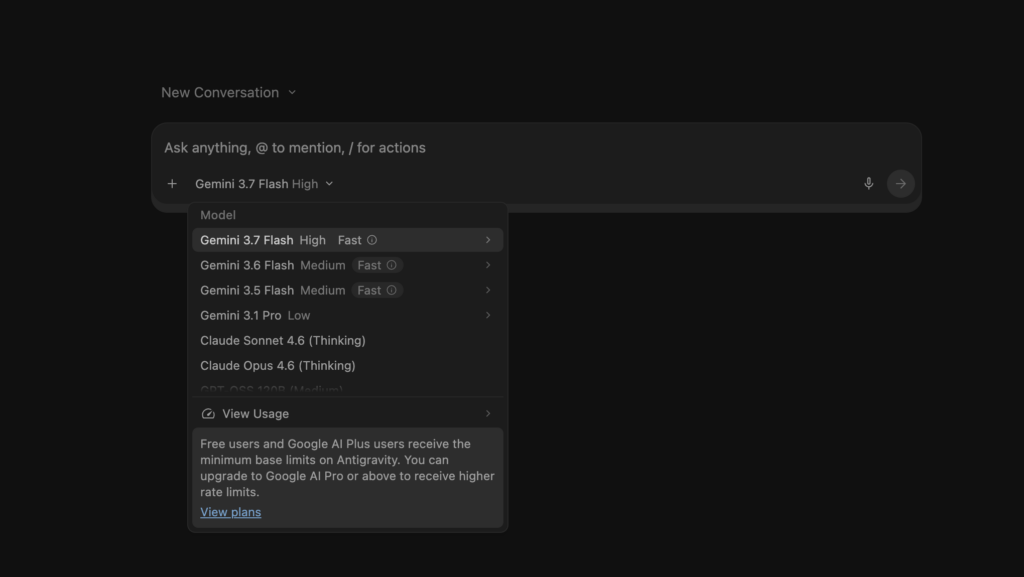Activate the microphone voice input icon

[869, 183]
